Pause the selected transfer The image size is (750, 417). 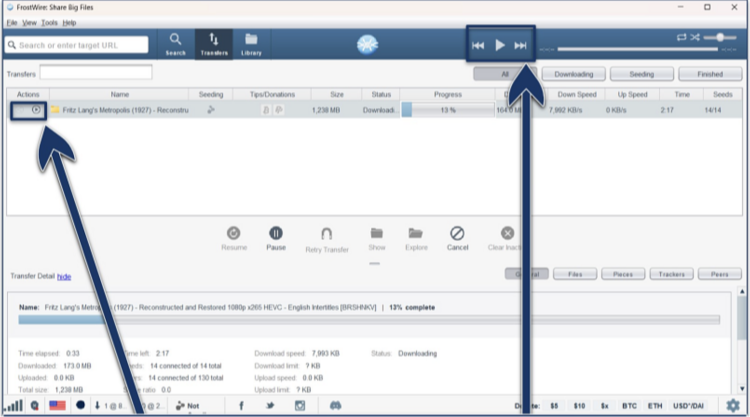pos(276,238)
